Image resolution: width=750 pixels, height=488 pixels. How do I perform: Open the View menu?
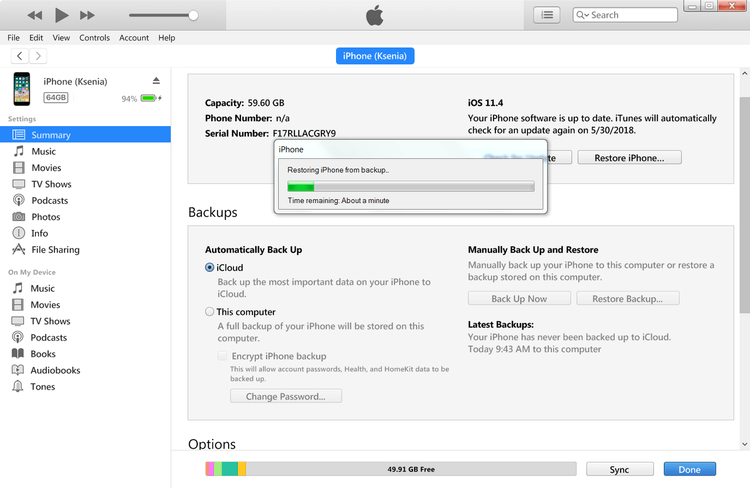pyautogui.click(x=61, y=38)
